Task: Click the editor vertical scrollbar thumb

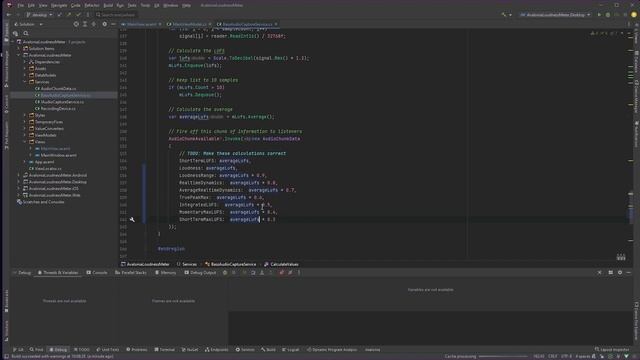Action: coord(631,207)
